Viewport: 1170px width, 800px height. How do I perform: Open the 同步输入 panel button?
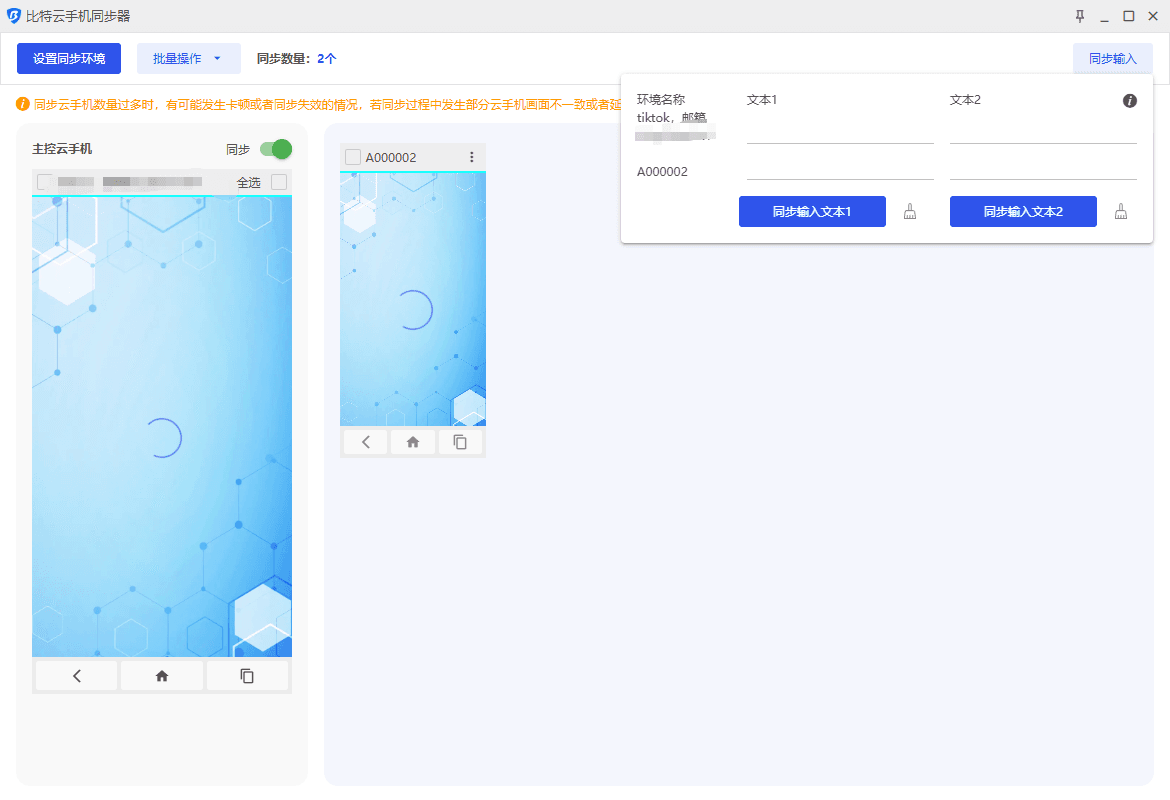pos(1113,58)
